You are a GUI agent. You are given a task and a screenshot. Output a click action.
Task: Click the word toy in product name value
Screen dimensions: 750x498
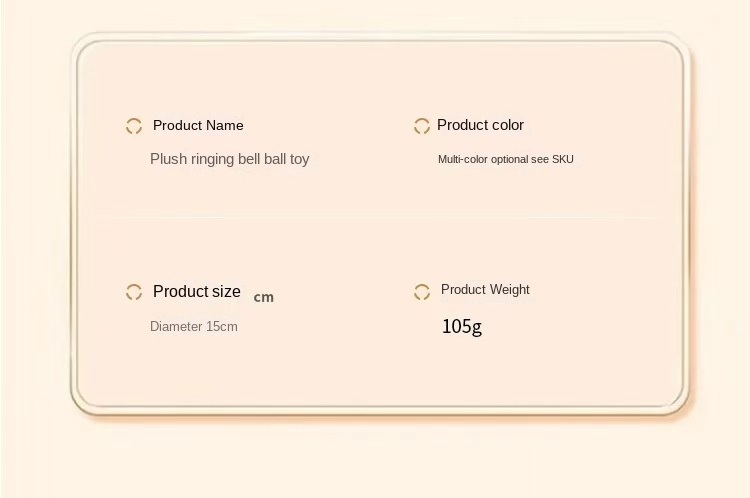coord(299,159)
